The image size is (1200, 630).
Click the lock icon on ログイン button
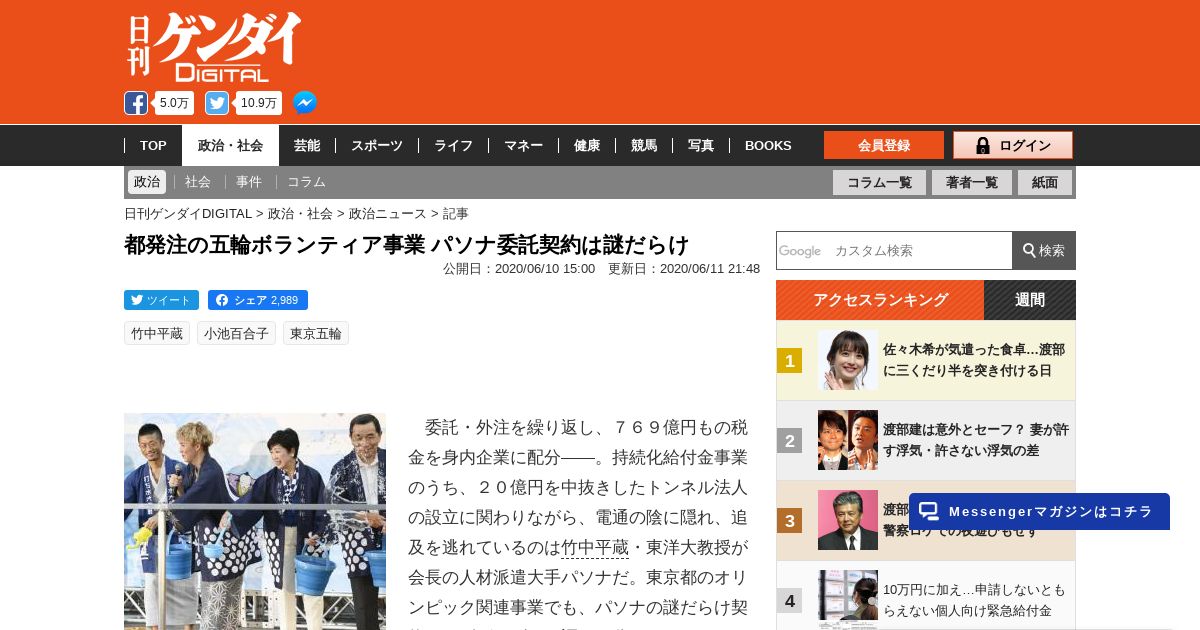coord(983,146)
